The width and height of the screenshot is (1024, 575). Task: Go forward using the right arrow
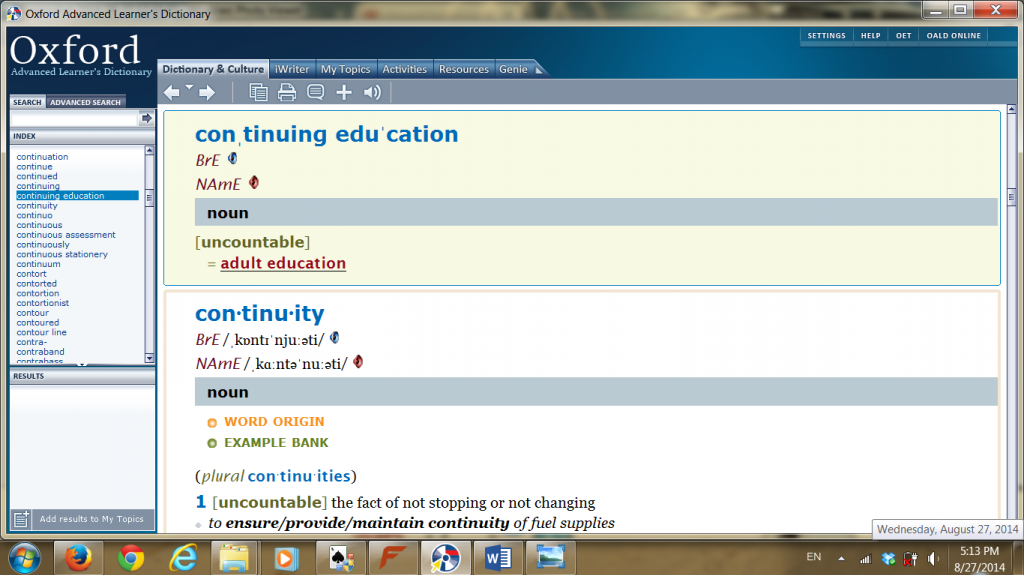[207, 93]
